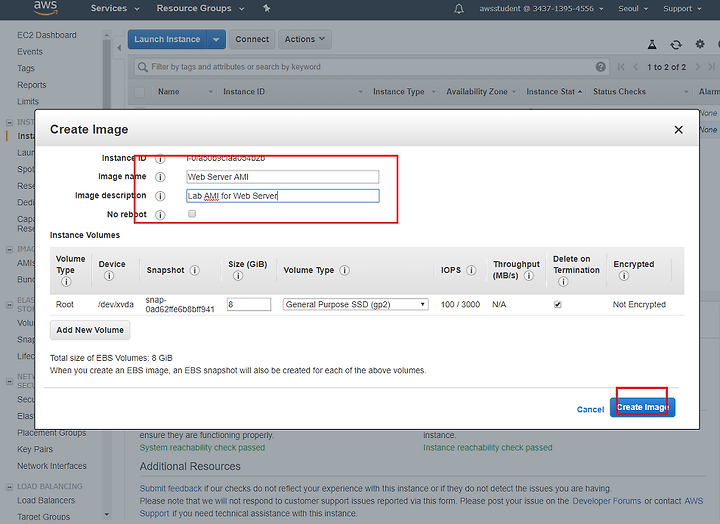The image size is (720, 524).
Task: Open the Resource Groups dropdown
Action: tap(200, 8)
